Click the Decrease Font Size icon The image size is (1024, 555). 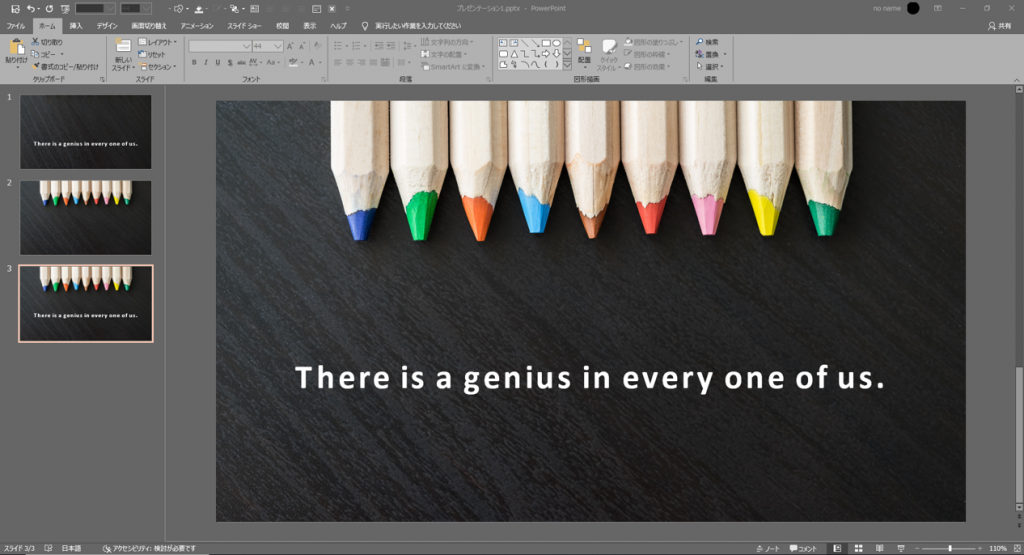pos(302,46)
